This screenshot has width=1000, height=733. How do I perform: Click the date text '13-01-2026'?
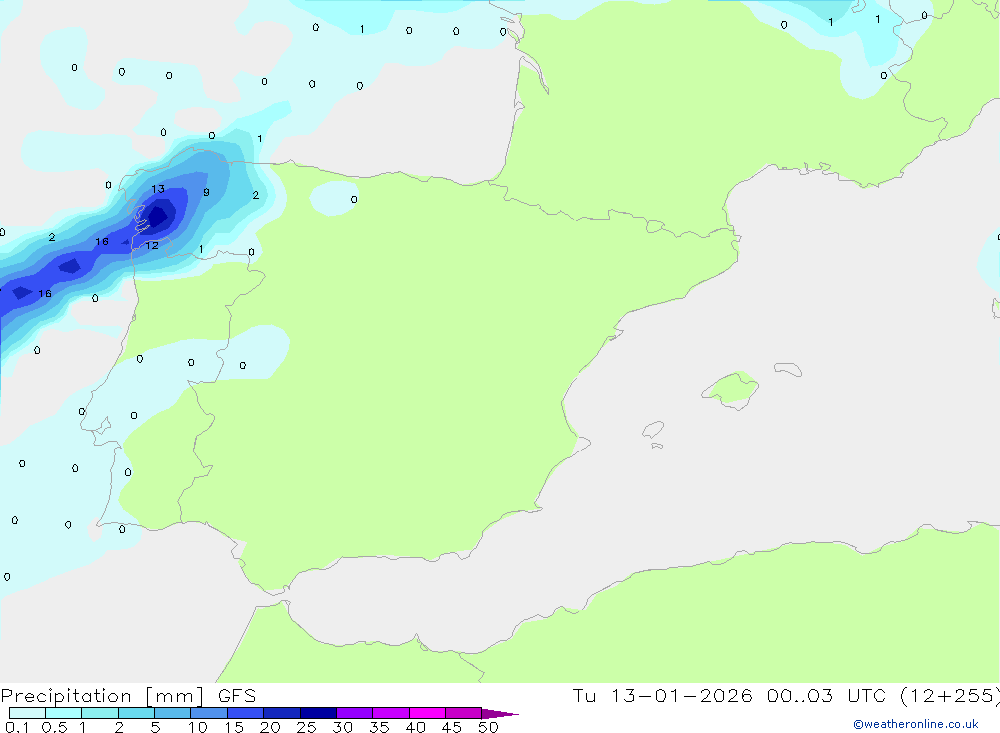click(x=681, y=696)
